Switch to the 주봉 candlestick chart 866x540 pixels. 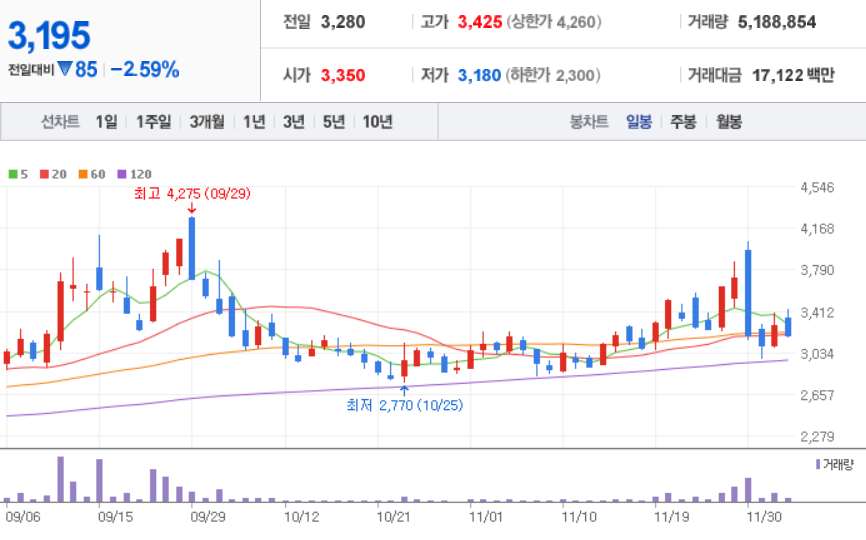[683, 121]
